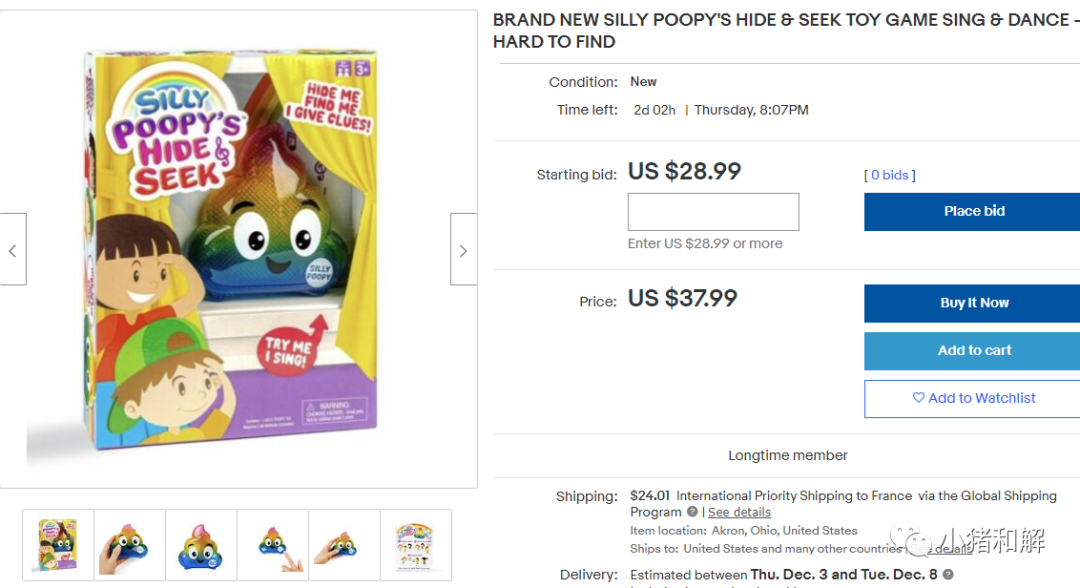Click the heart Add to Watchlist button
1080x588 pixels.
coord(973,398)
